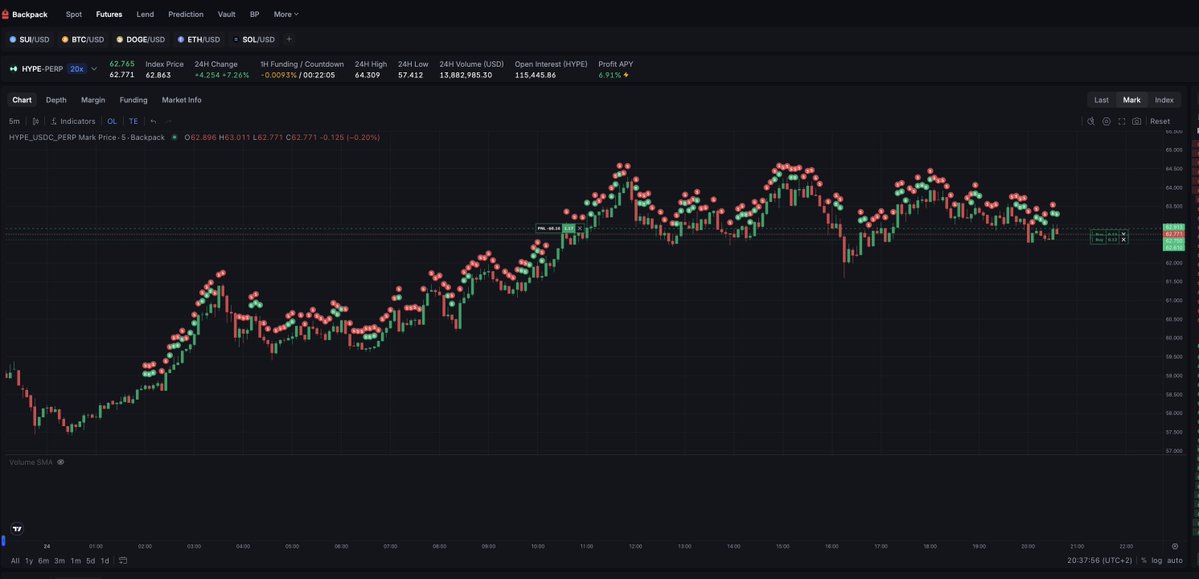Switch to the Funding tab
Image resolution: width=1199 pixels, height=579 pixels.
133,100
